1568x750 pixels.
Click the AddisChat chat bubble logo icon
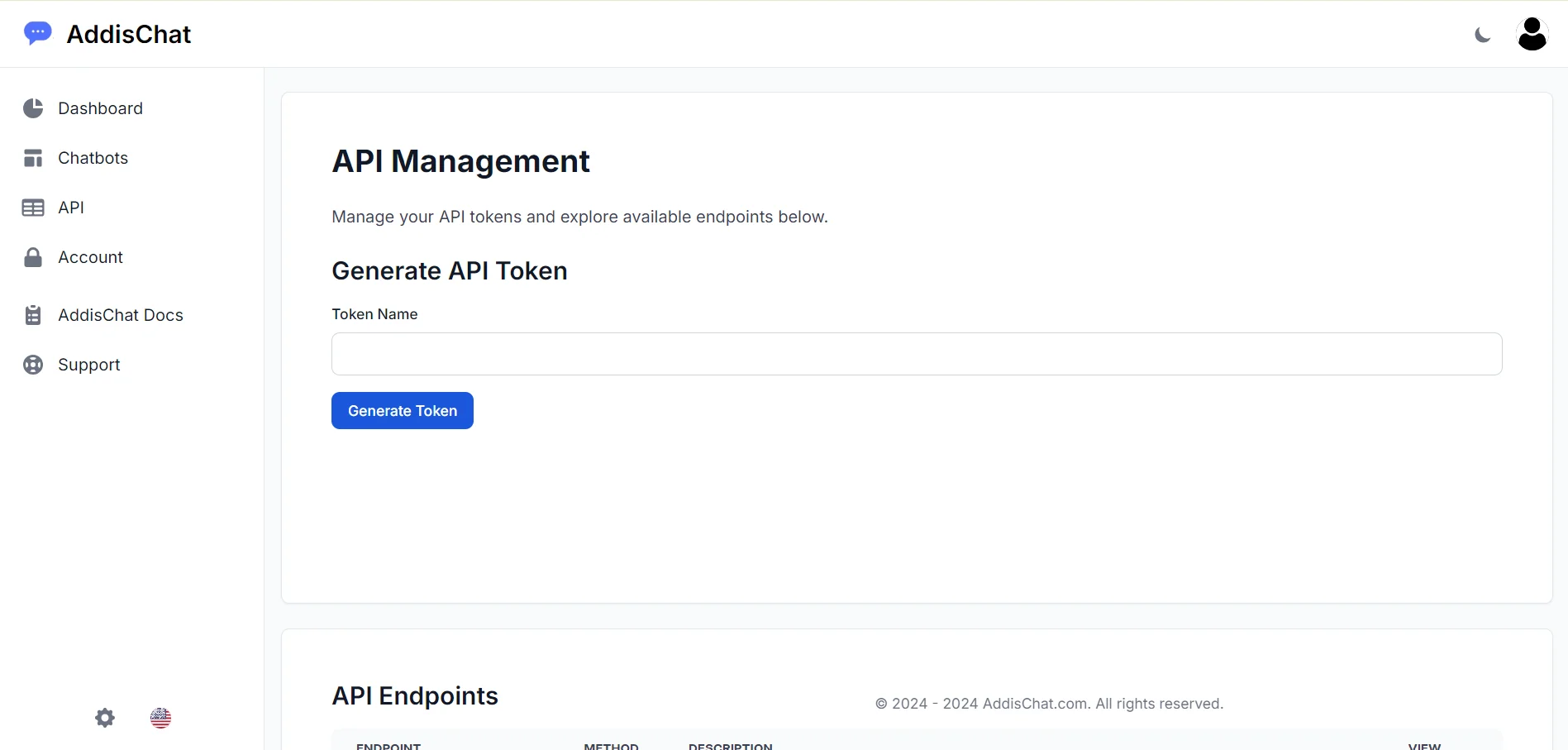(x=37, y=33)
